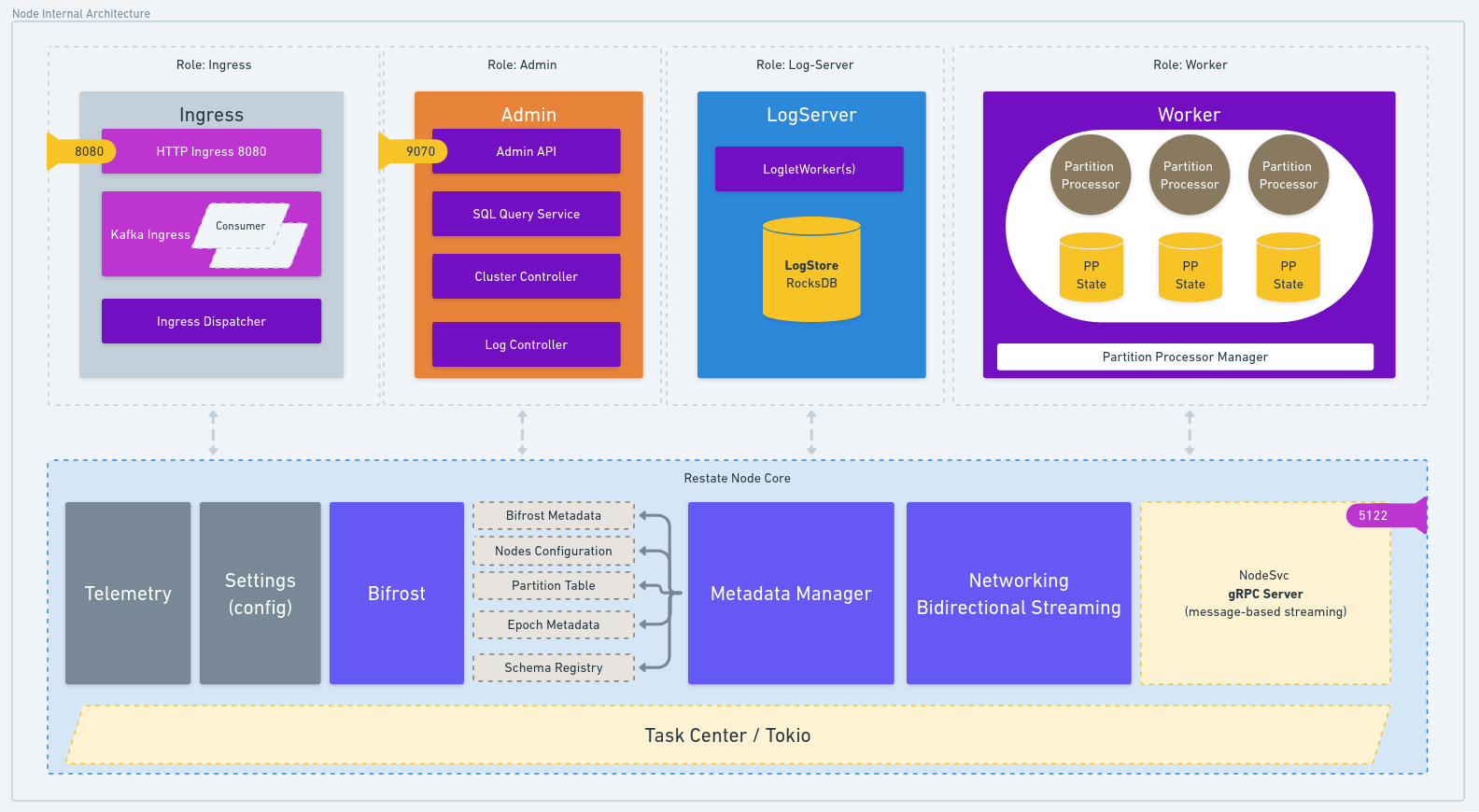Select the Nodes Configuration box
Viewport: 1479px width, 812px height.
tap(554, 551)
